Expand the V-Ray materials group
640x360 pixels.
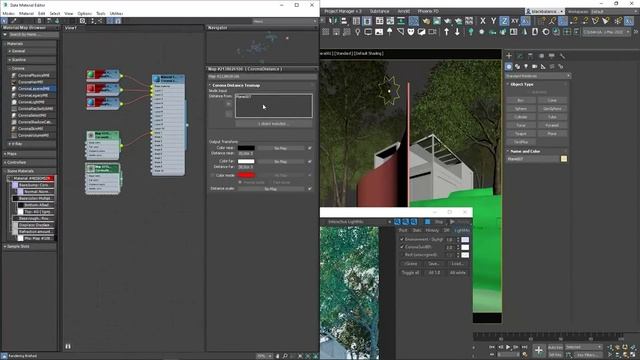click(x=10, y=144)
